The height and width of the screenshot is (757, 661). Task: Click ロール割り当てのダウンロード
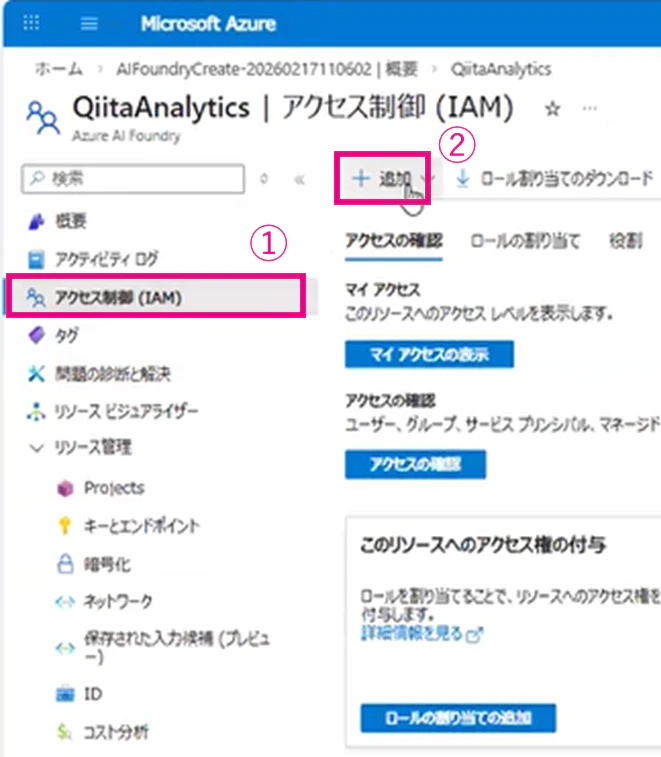click(x=566, y=179)
